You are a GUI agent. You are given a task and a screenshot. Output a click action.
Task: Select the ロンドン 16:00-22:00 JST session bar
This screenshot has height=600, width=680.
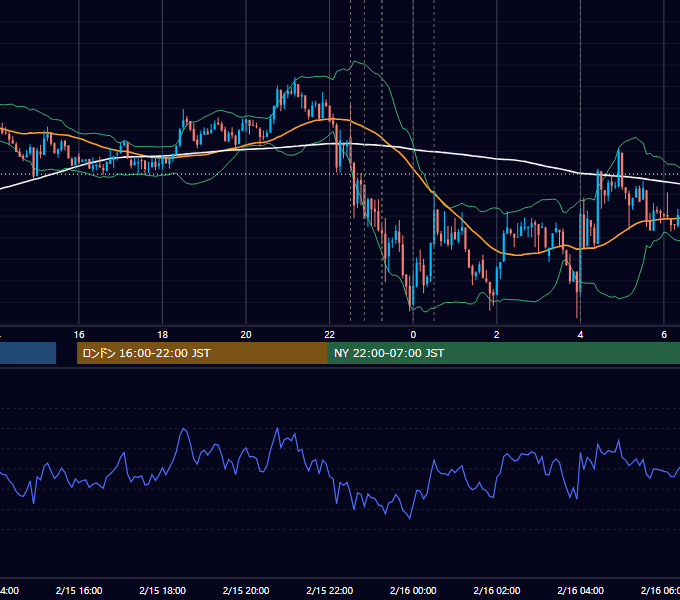(x=202, y=353)
